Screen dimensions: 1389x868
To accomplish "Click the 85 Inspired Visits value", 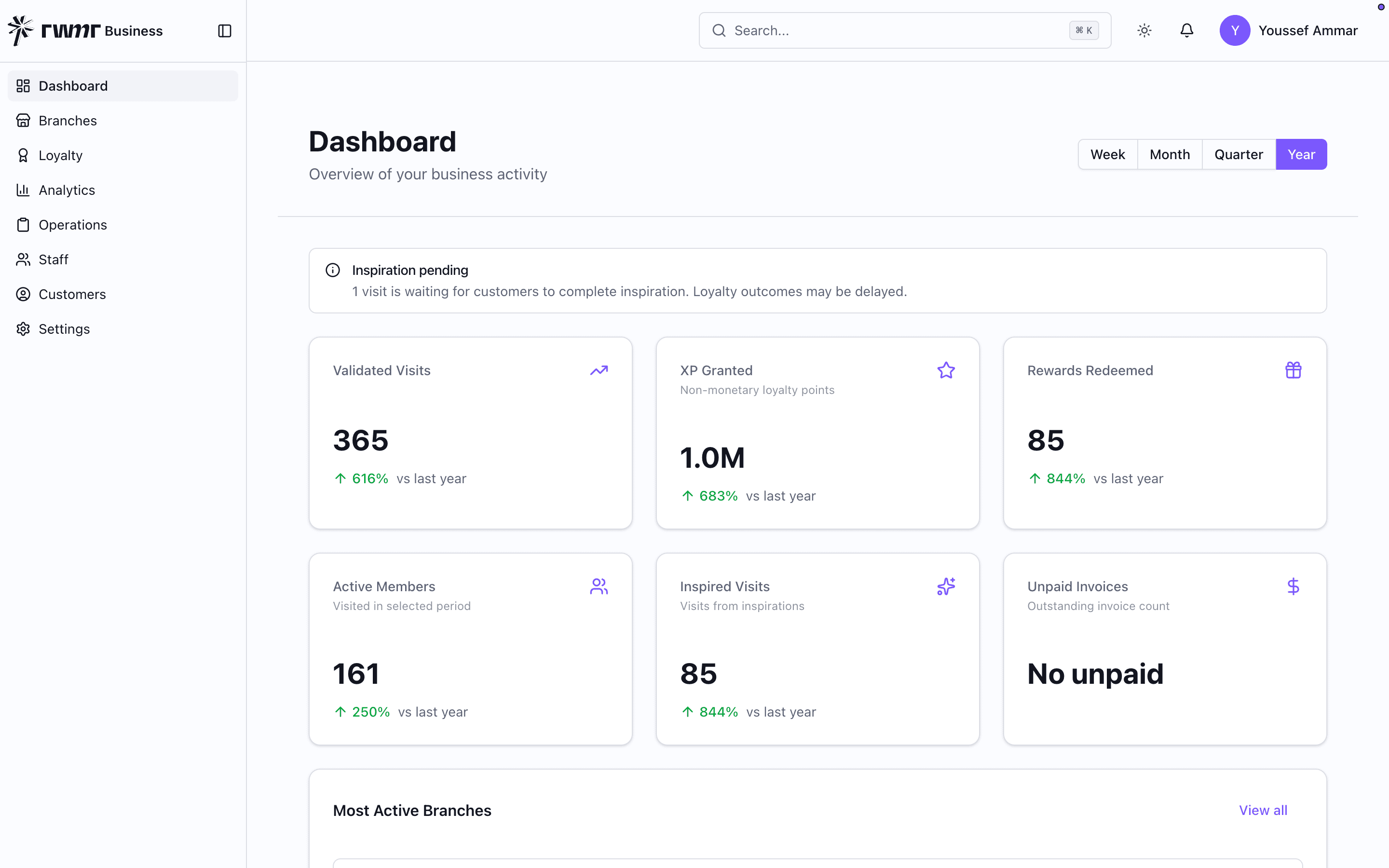I will 698,673.
